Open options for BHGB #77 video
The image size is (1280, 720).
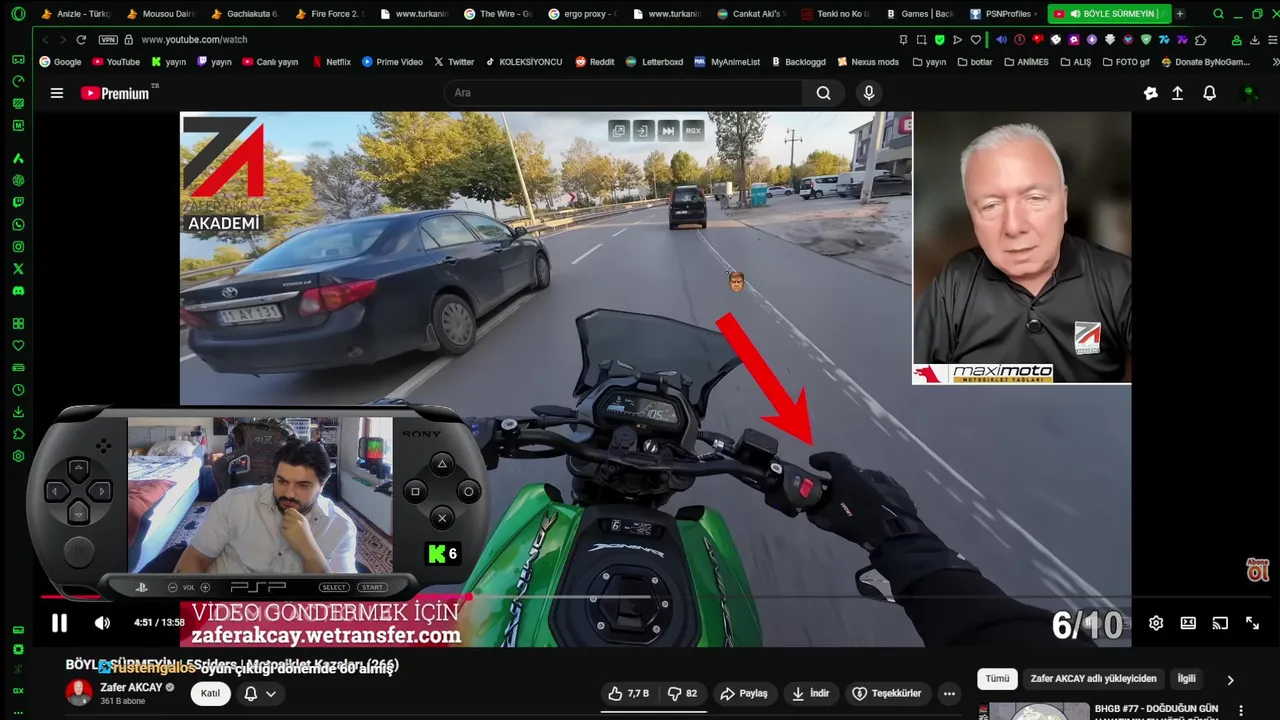point(1241,711)
